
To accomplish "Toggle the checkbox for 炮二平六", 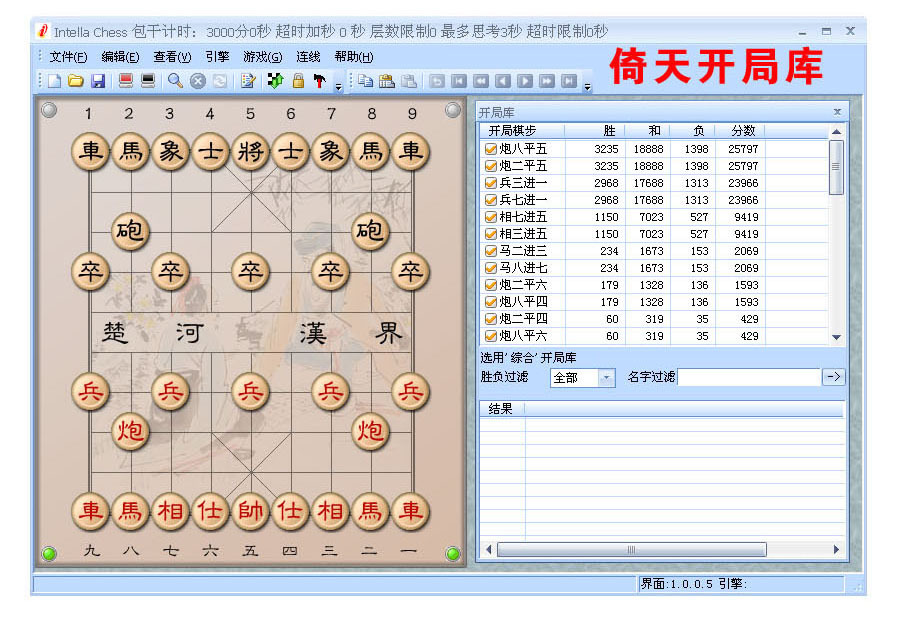I will pyautogui.click(x=491, y=285).
